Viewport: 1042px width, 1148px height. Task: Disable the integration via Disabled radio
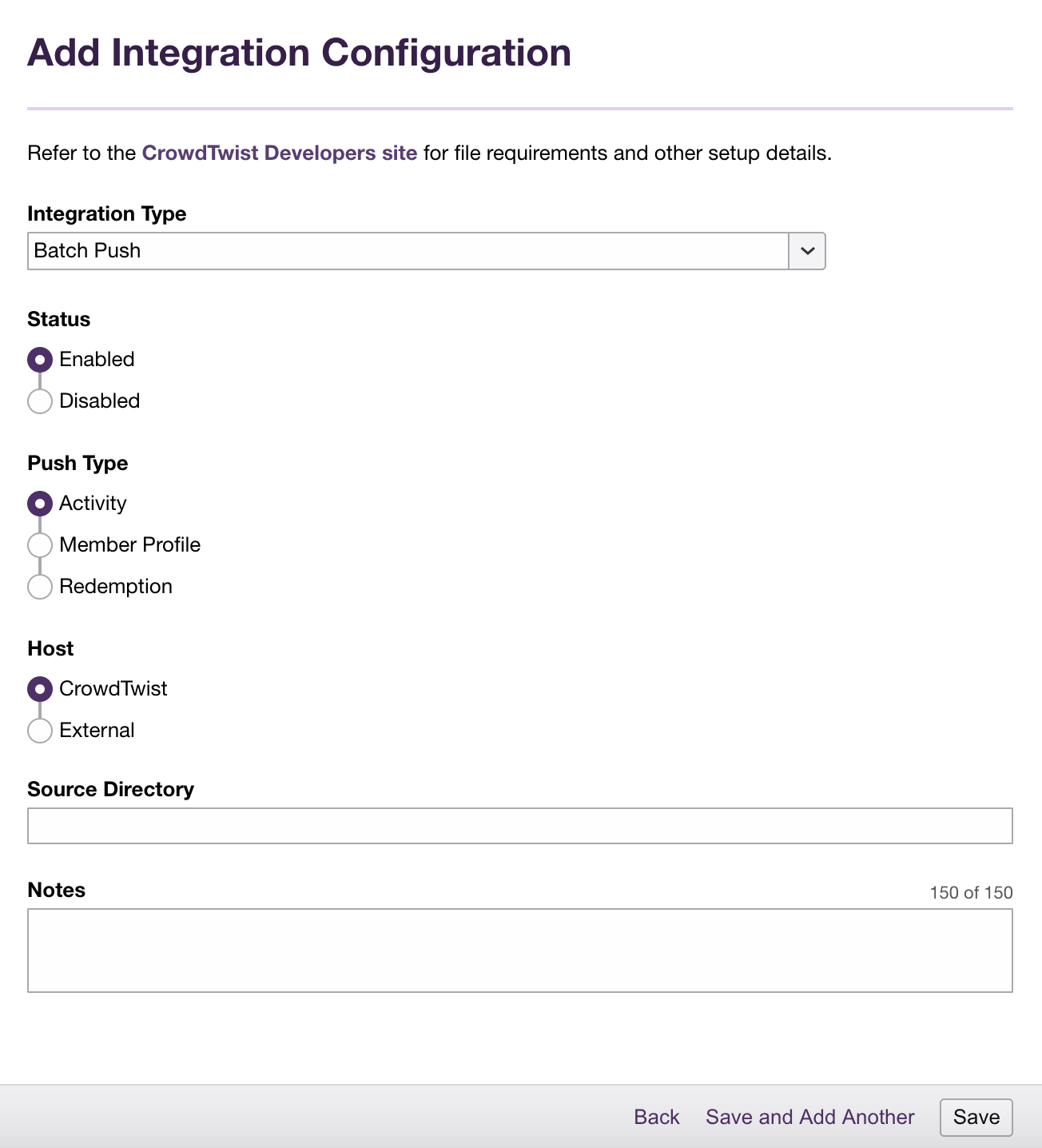pyautogui.click(x=39, y=401)
